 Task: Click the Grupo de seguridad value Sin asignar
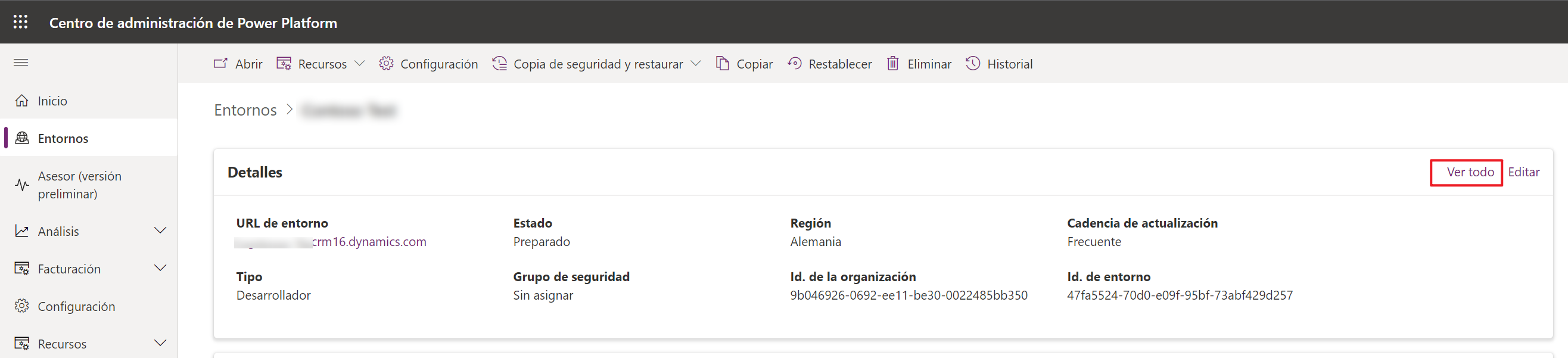pos(543,295)
